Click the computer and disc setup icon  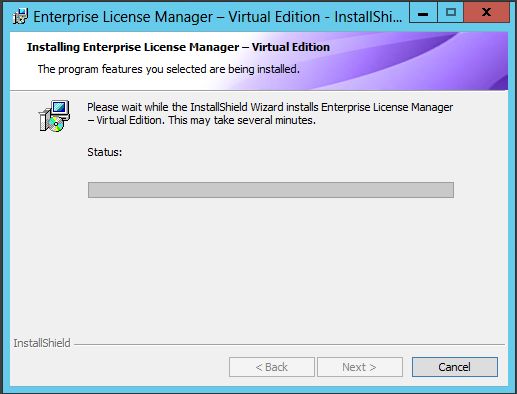54,116
